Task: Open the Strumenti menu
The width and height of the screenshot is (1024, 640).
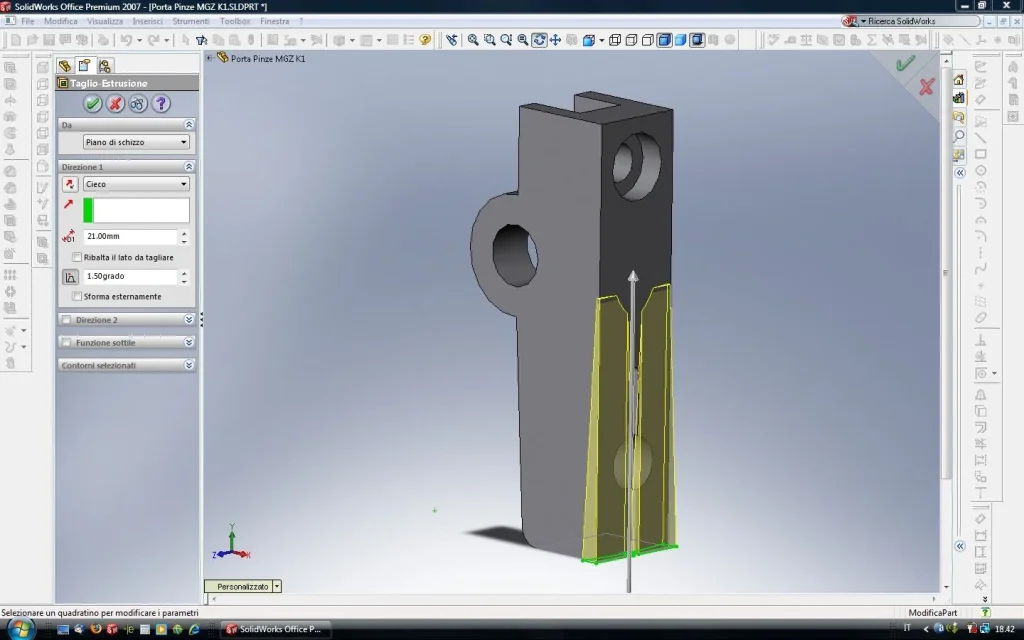Action: (190, 21)
